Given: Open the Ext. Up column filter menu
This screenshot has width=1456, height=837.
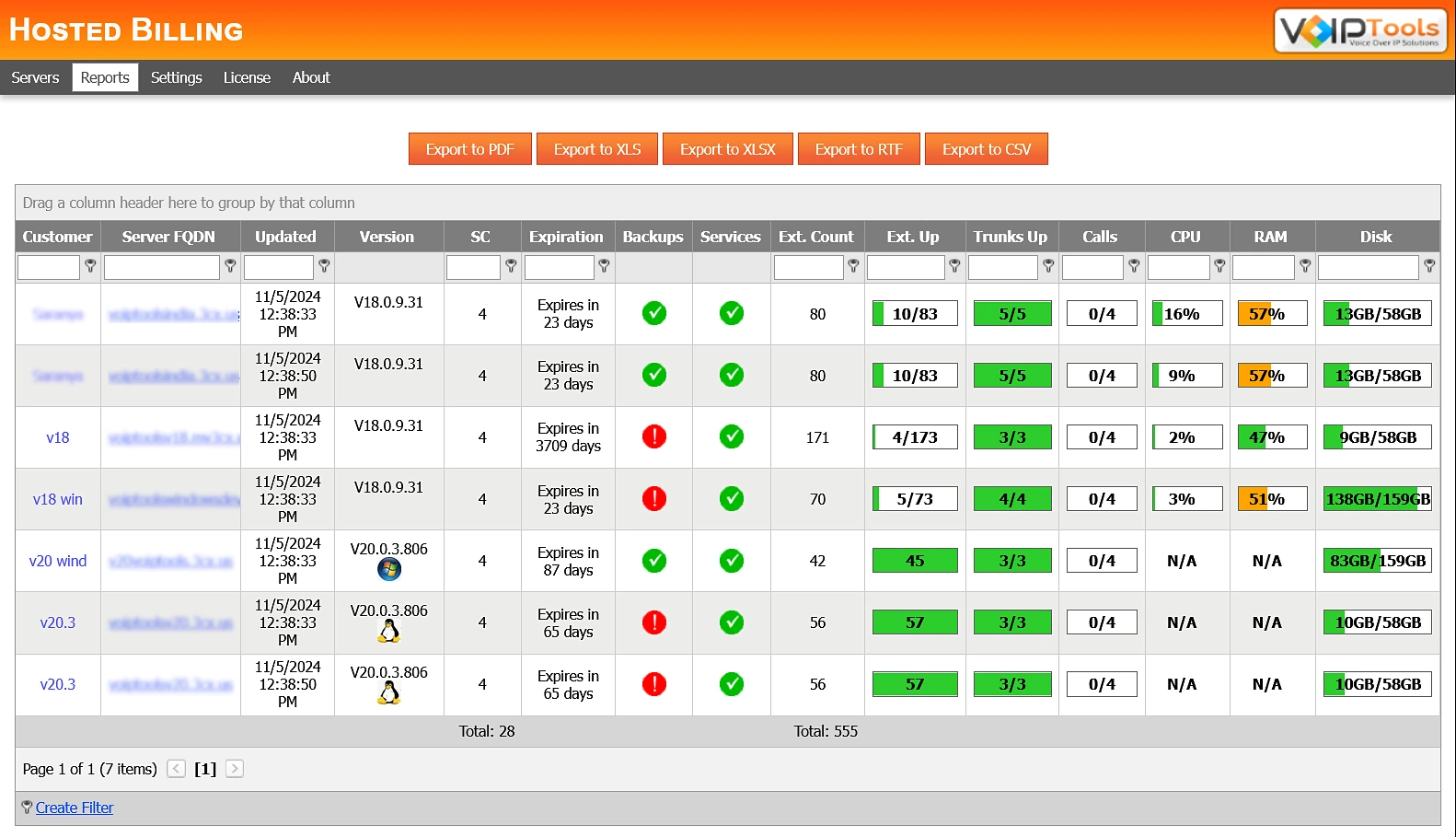Looking at the screenshot, I should point(954,266).
